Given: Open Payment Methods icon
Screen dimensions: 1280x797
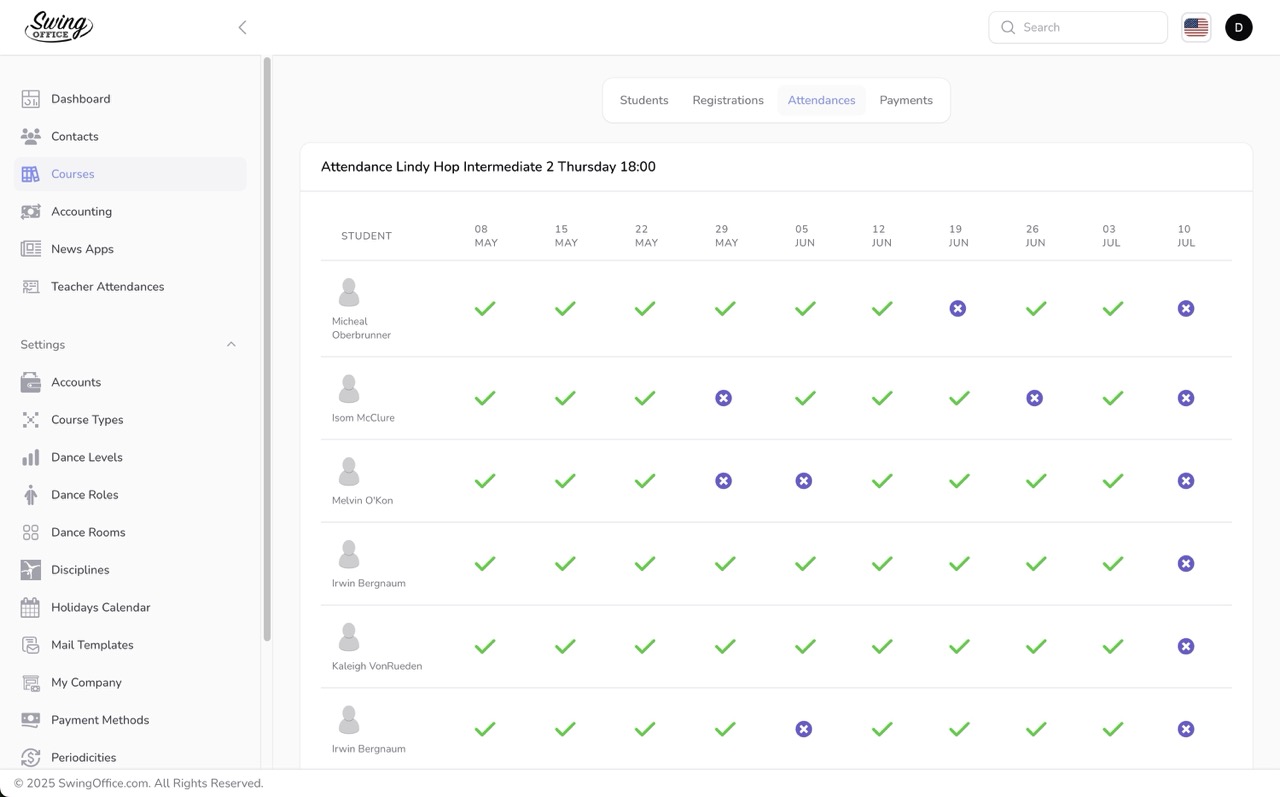Looking at the screenshot, I should coord(31,720).
